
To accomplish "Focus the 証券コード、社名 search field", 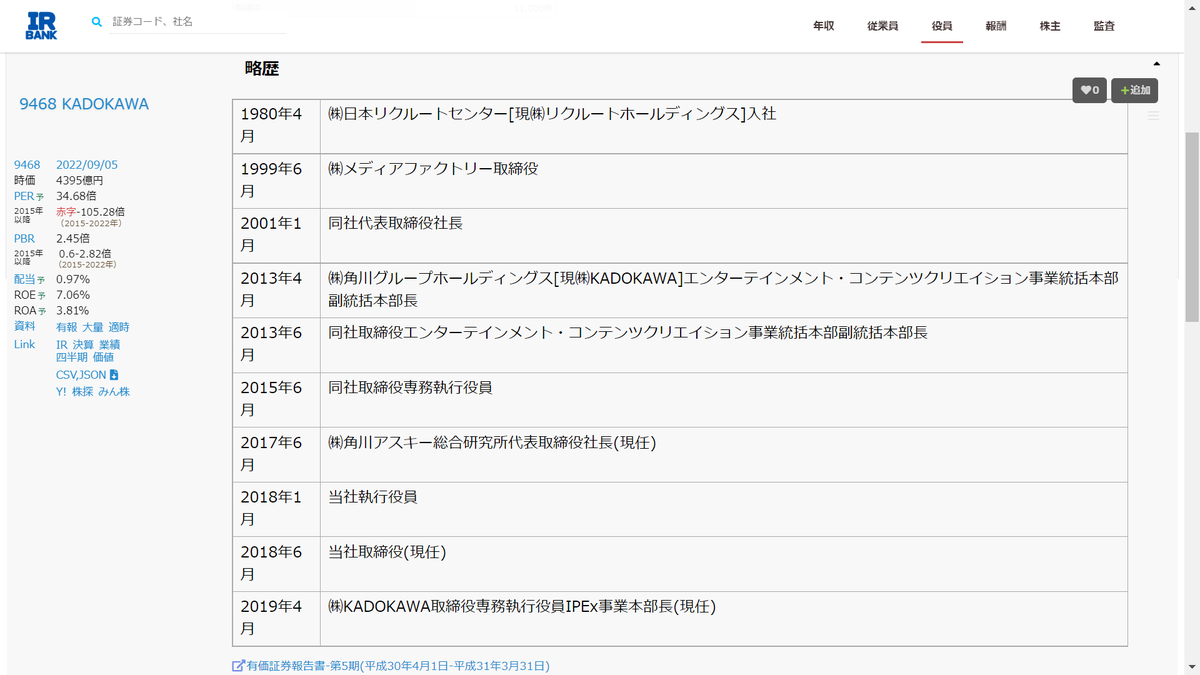I will [x=198, y=21].
